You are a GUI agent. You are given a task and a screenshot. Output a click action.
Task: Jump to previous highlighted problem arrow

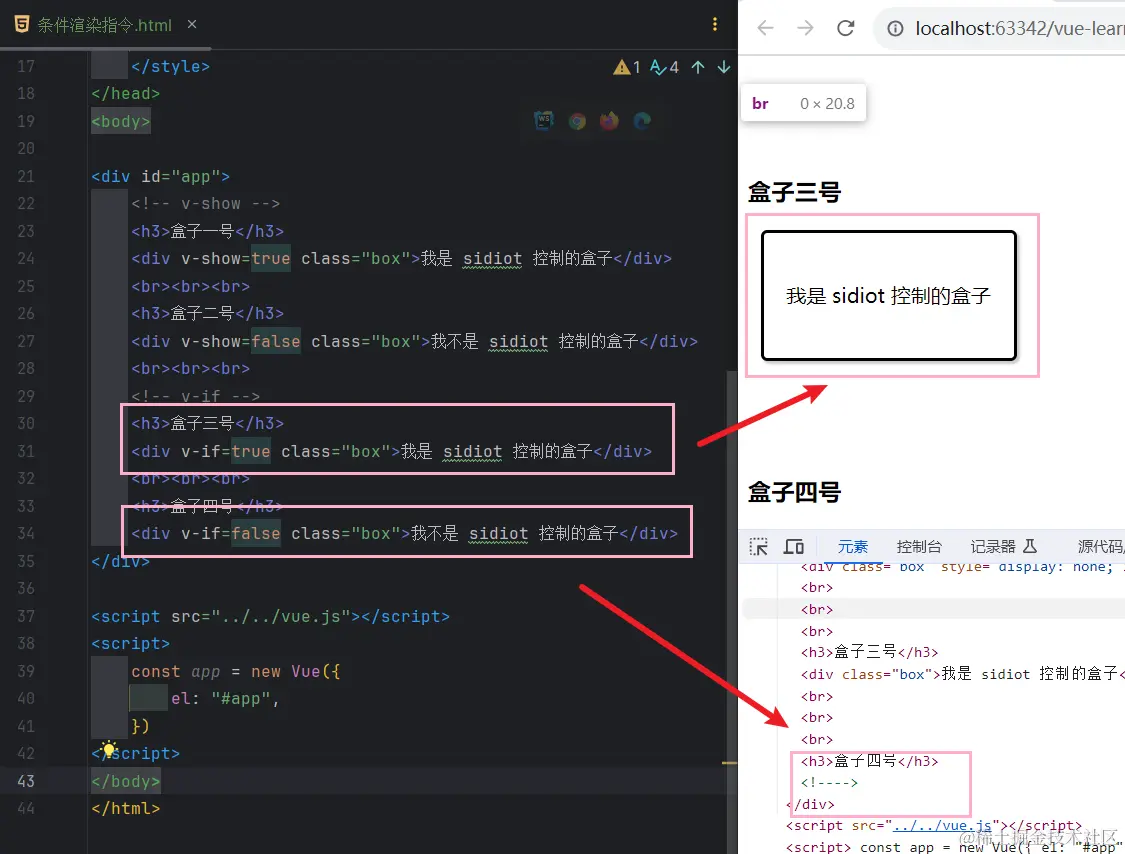pos(698,67)
